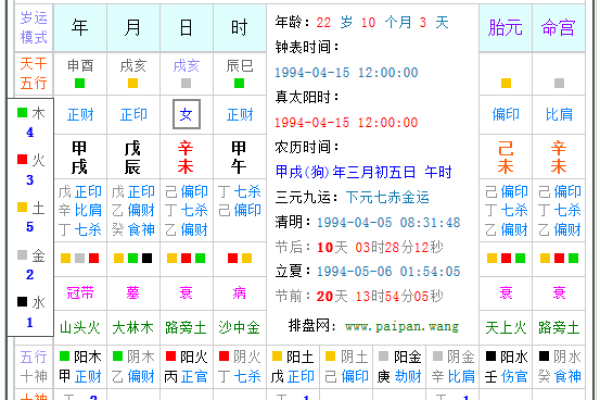Click the 沙中金 nayin text

pos(240,328)
